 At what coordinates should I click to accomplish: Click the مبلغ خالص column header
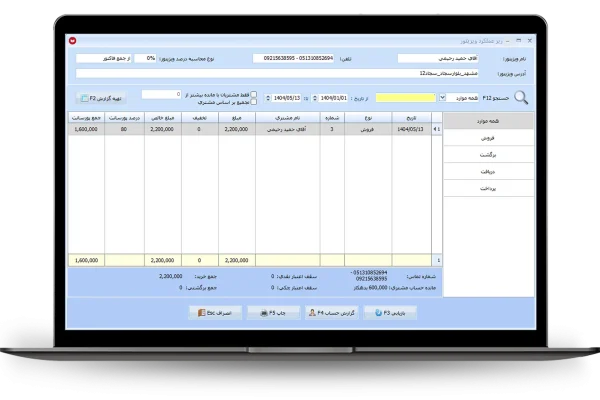coord(163,118)
